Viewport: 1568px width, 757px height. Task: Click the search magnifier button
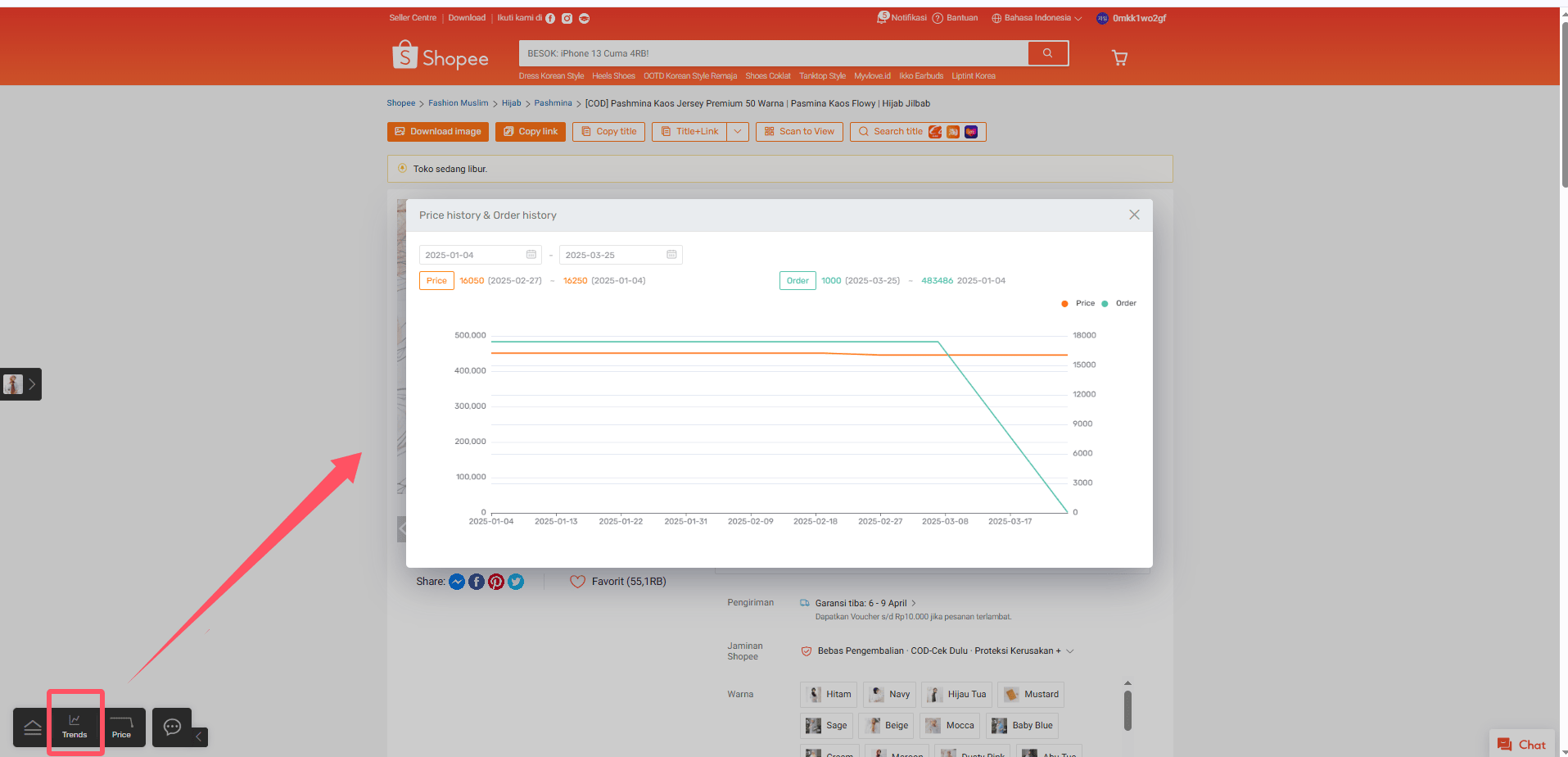click(1047, 53)
